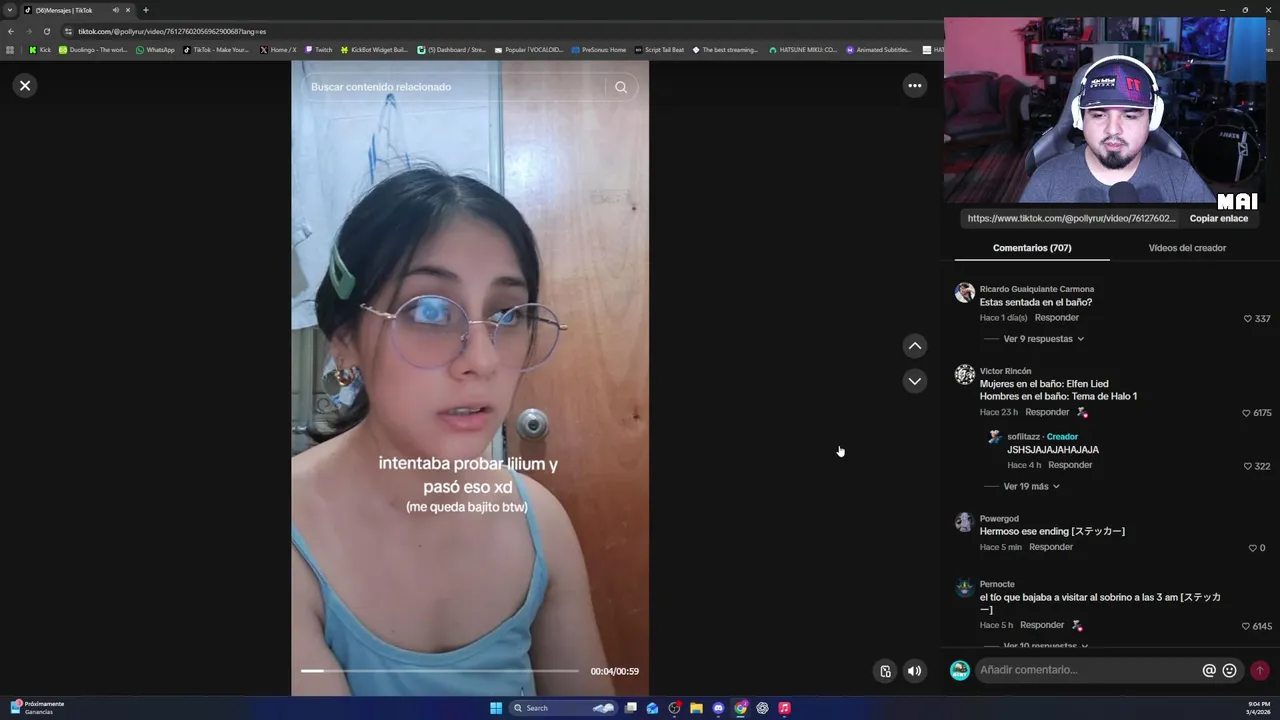This screenshot has height=720, width=1280.
Task: Open the HATSUNE MIKU bookmark
Action: point(803,49)
